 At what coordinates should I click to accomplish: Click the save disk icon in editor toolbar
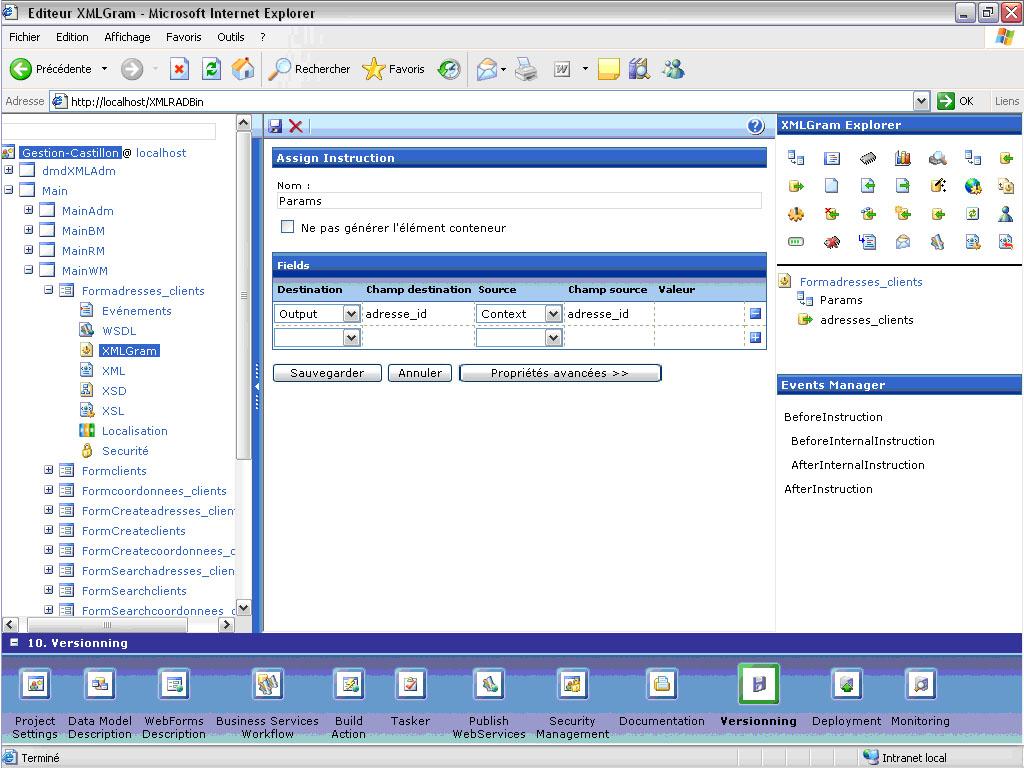coord(275,126)
